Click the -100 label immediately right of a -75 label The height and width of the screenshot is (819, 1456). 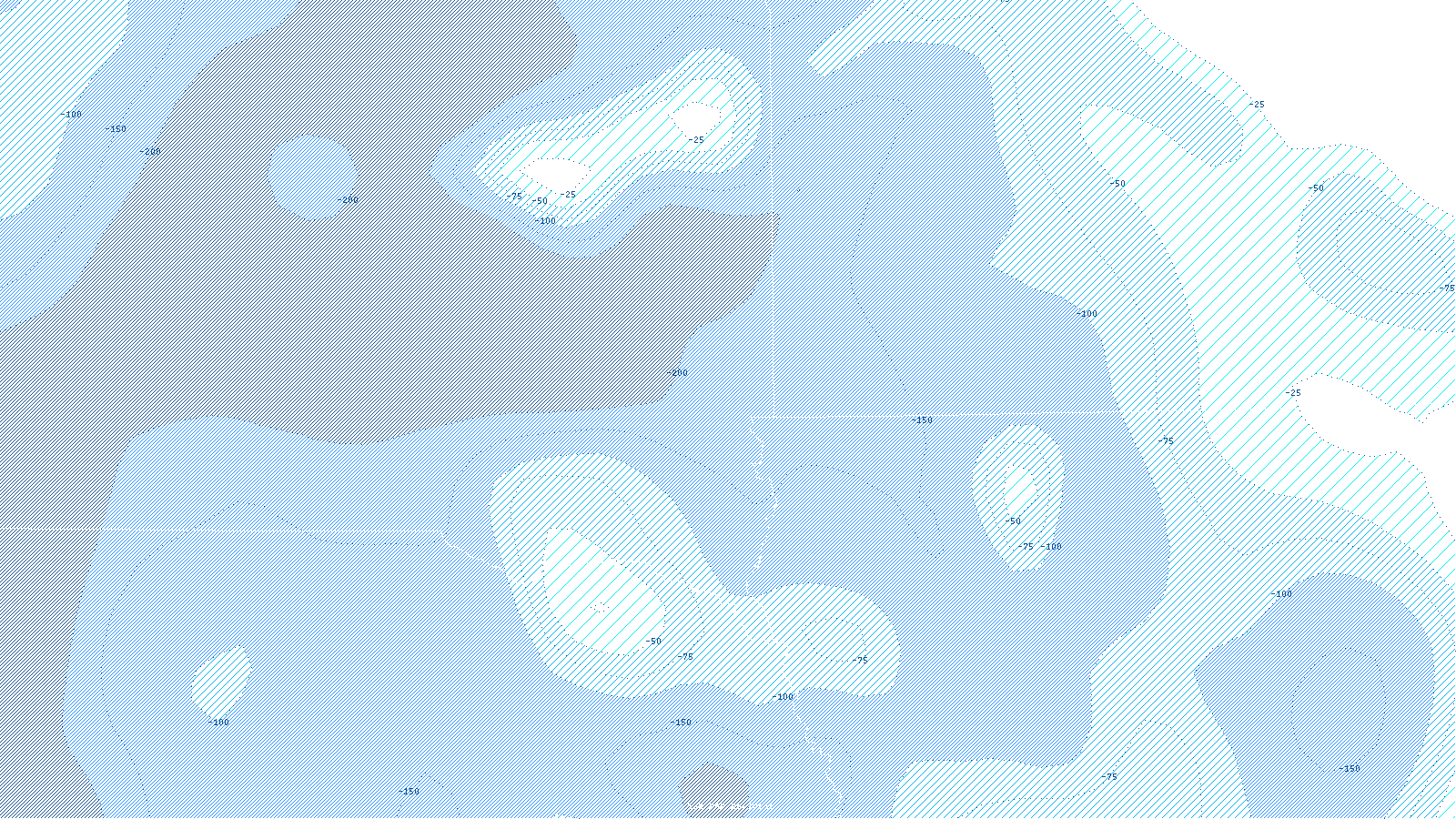click(x=1051, y=547)
